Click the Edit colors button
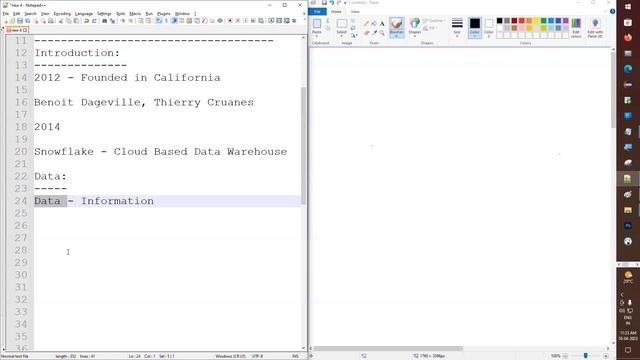 tap(576, 28)
